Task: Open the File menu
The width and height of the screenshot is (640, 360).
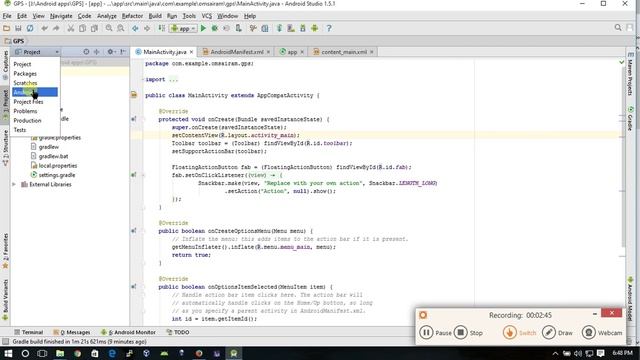Action: coord(7,16)
